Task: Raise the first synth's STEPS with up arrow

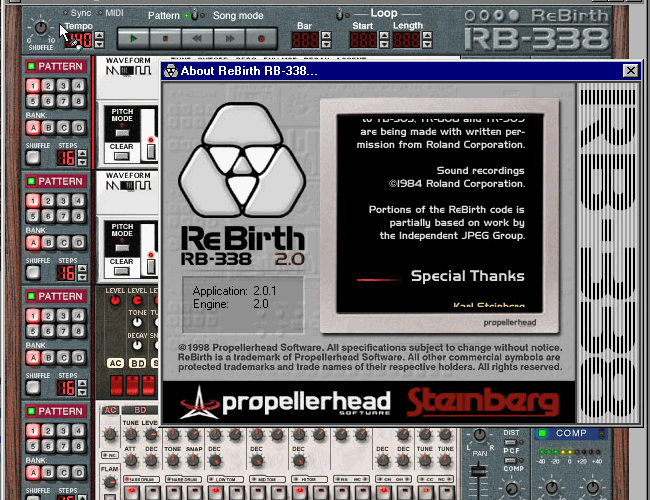Action: 82,154
